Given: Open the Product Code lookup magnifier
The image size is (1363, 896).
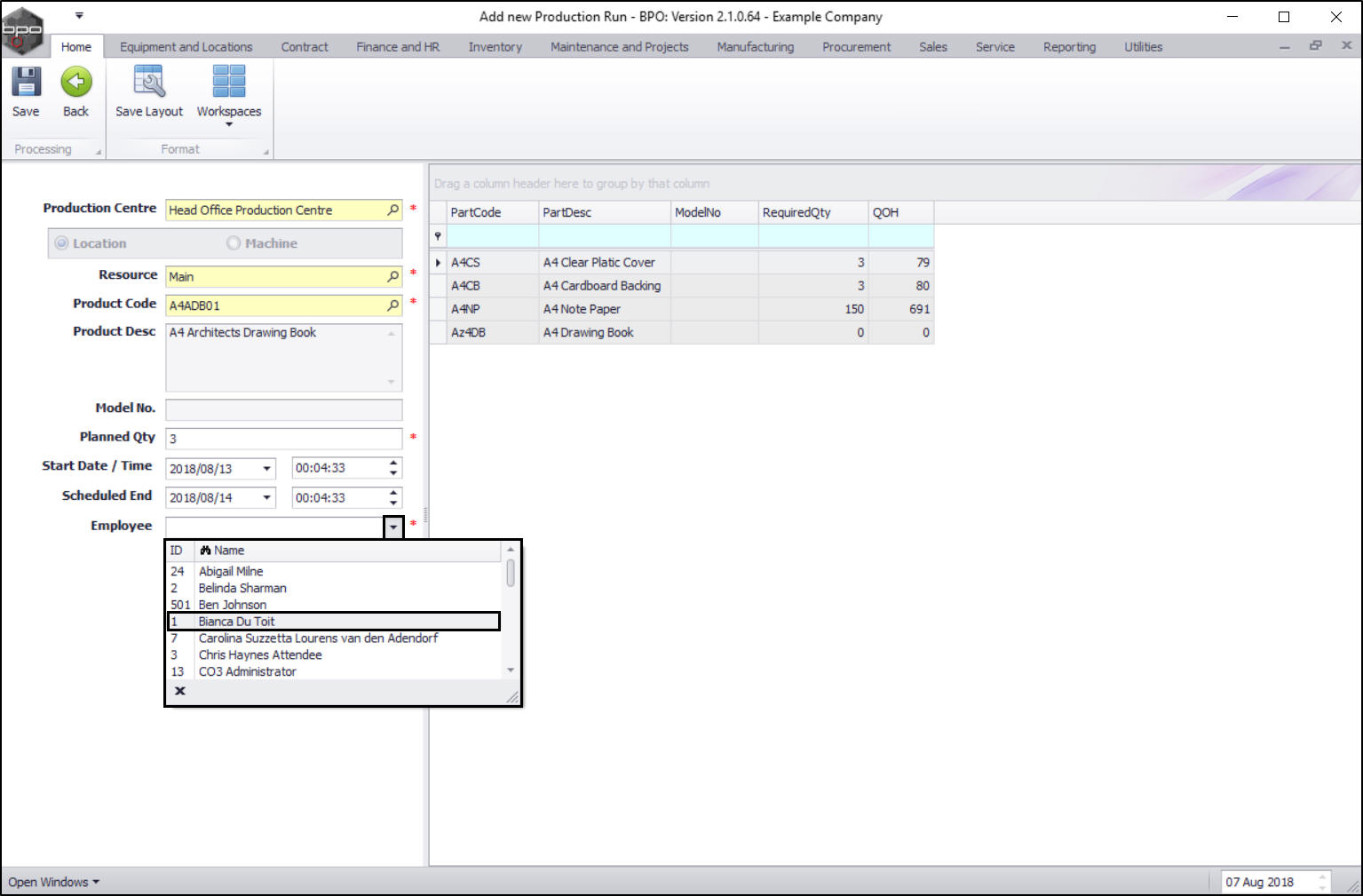Looking at the screenshot, I should pos(392,305).
